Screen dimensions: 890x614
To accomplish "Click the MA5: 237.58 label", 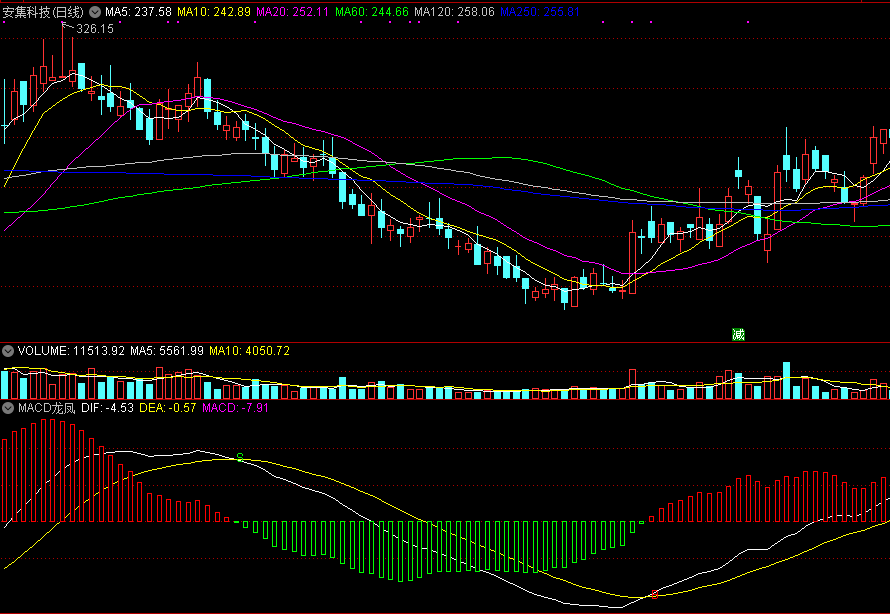I will (x=138, y=12).
